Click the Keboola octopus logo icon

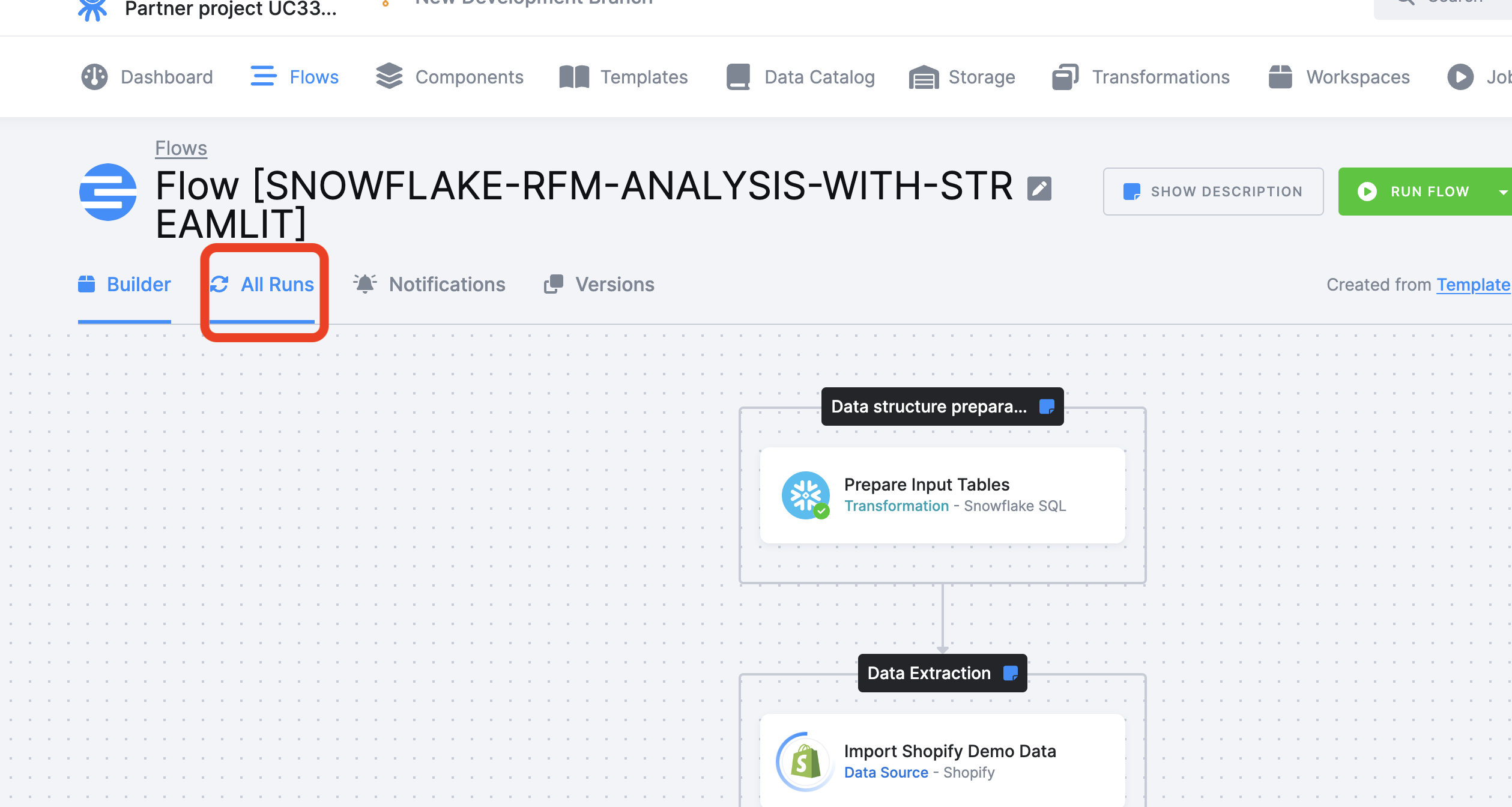pyautogui.click(x=92, y=10)
